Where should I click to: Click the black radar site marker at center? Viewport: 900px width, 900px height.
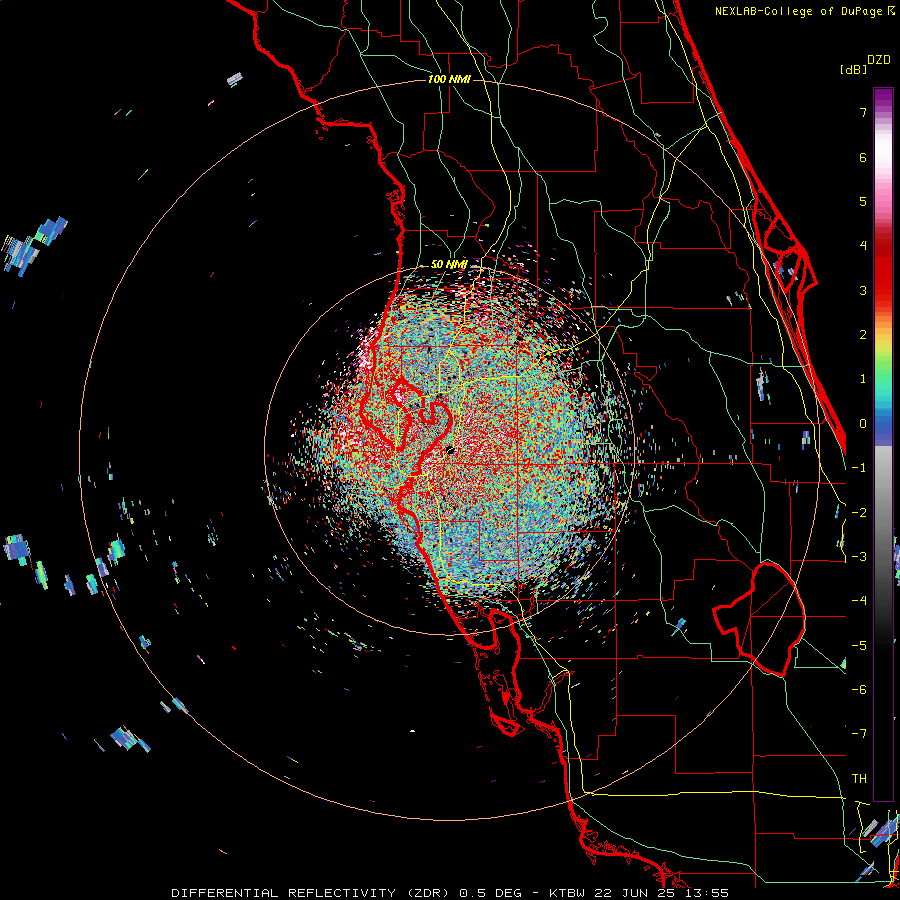450,451
